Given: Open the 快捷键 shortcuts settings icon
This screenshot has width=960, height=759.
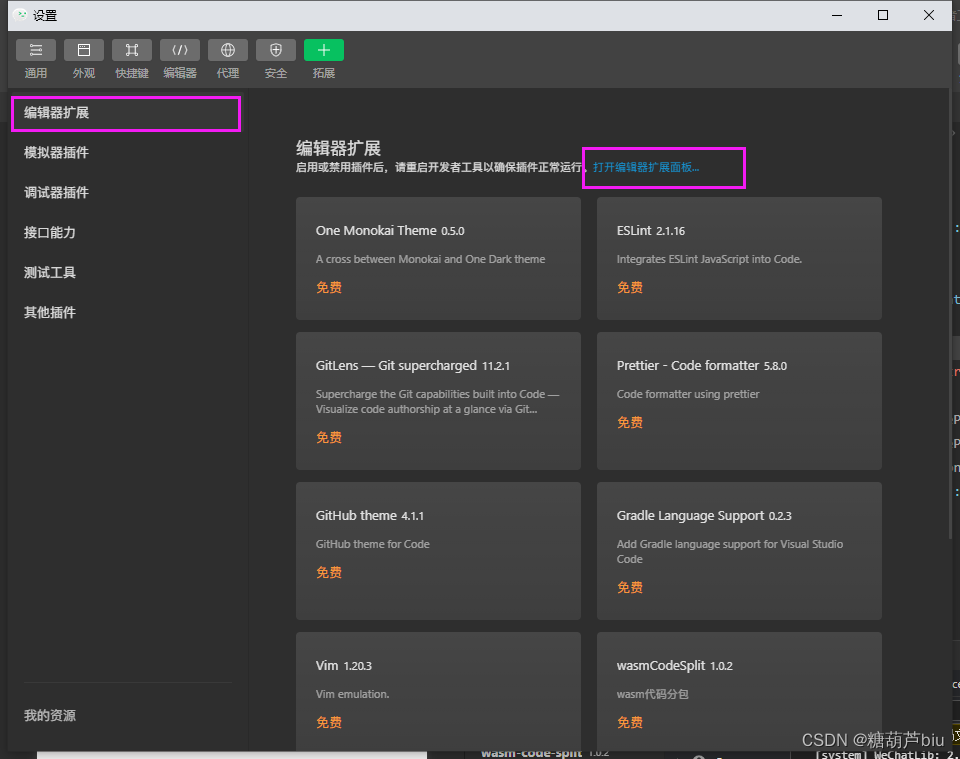Looking at the screenshot, I should pos(132,50).
